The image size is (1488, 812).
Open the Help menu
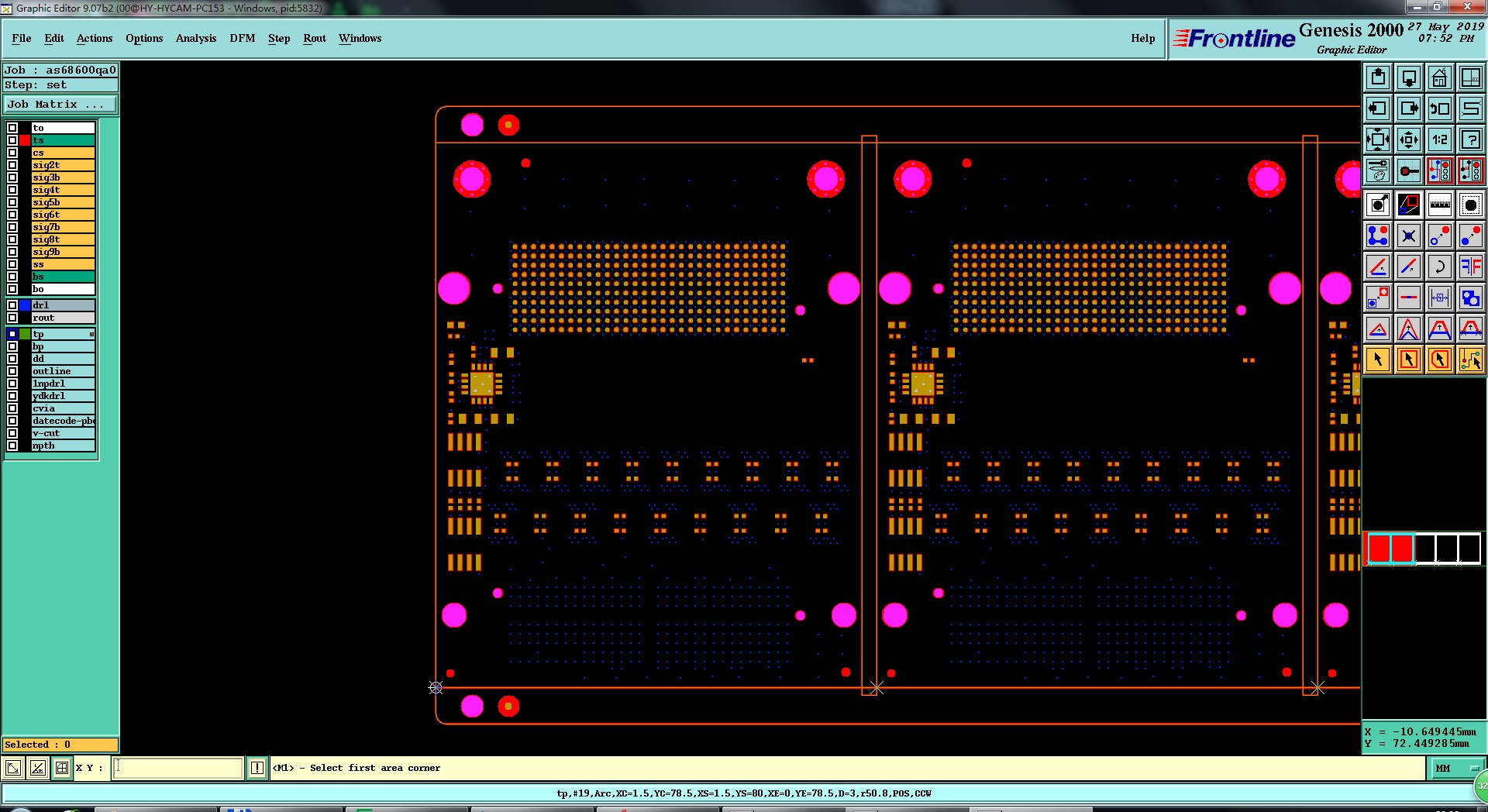pos(1142,38)
